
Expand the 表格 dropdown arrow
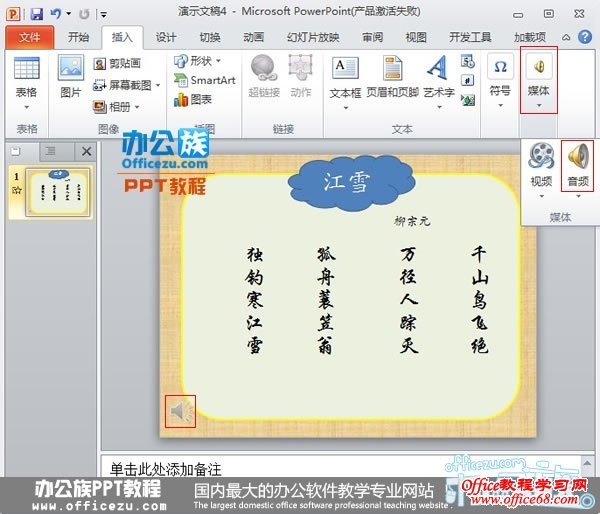coord(26,107)
